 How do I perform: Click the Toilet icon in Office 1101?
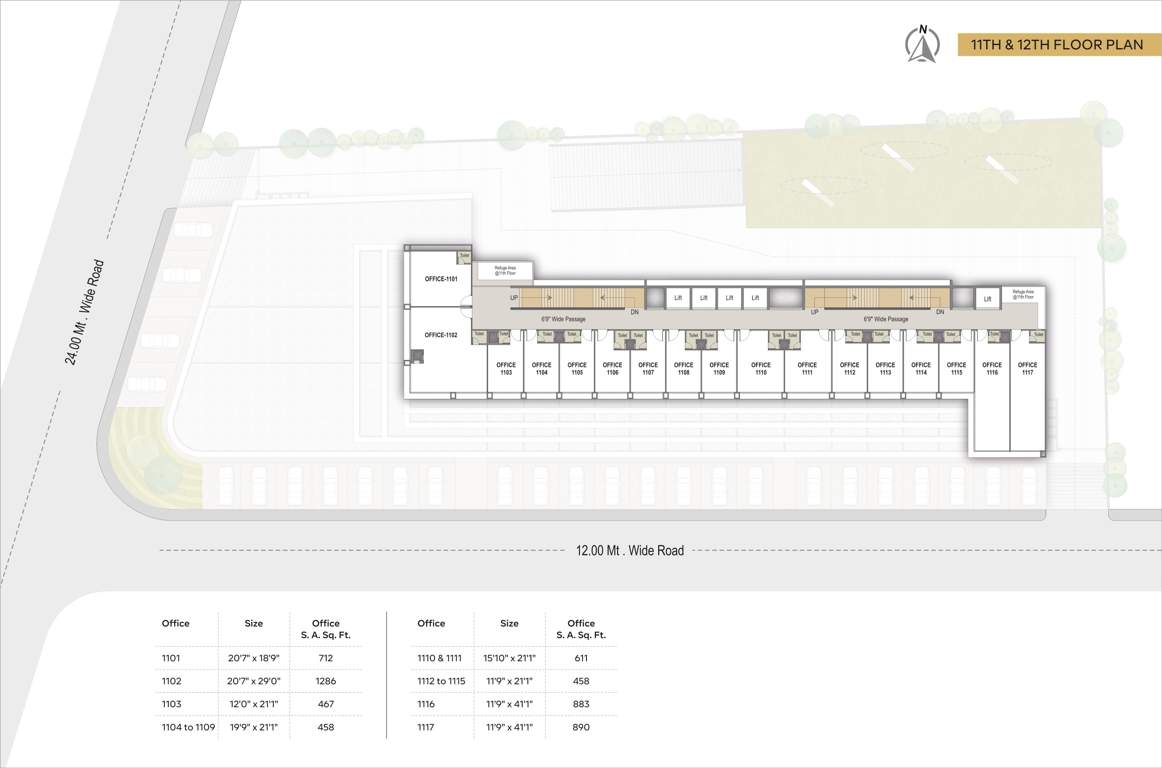point(463,255)
